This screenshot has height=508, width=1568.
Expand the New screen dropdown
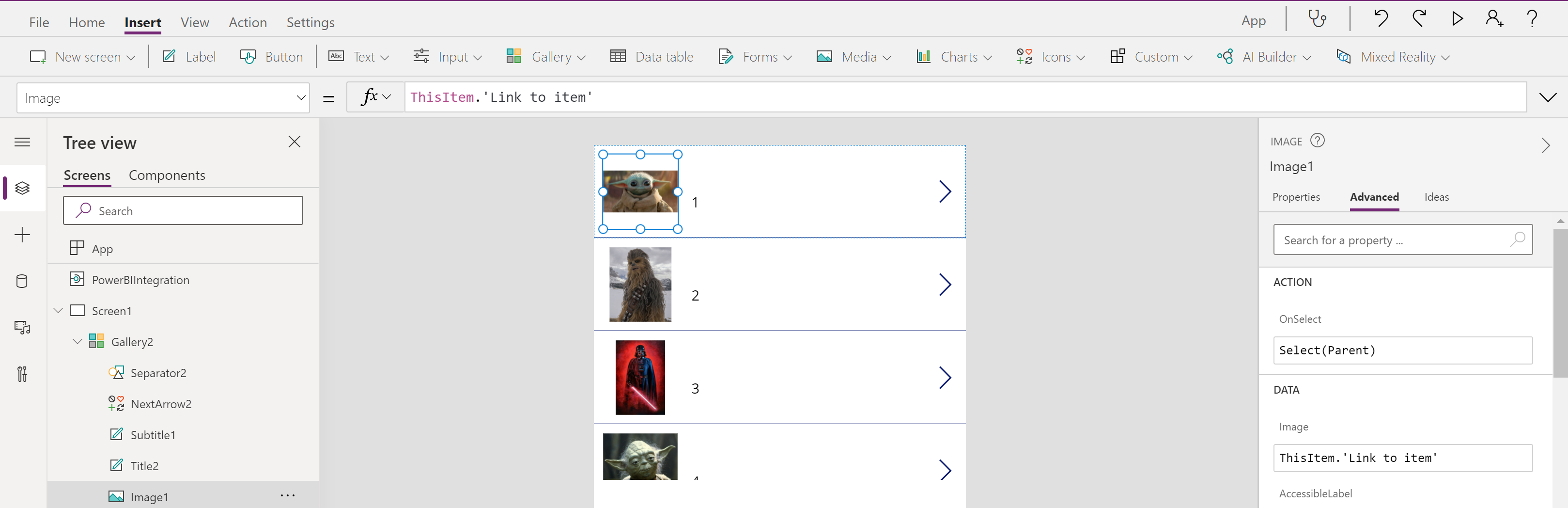[131, 57]
